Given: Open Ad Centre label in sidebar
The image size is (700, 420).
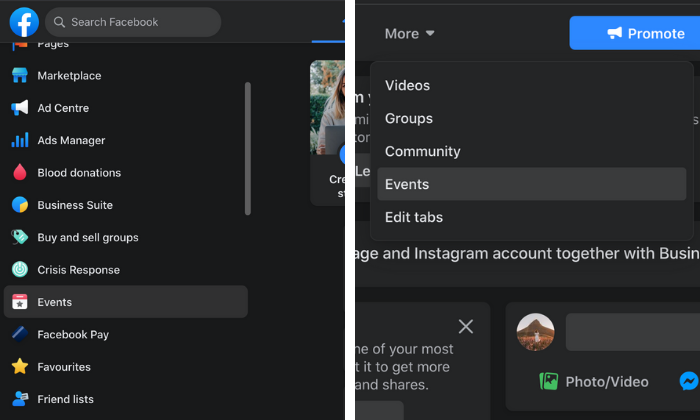Looking at the screenshot, I should 63,108.
